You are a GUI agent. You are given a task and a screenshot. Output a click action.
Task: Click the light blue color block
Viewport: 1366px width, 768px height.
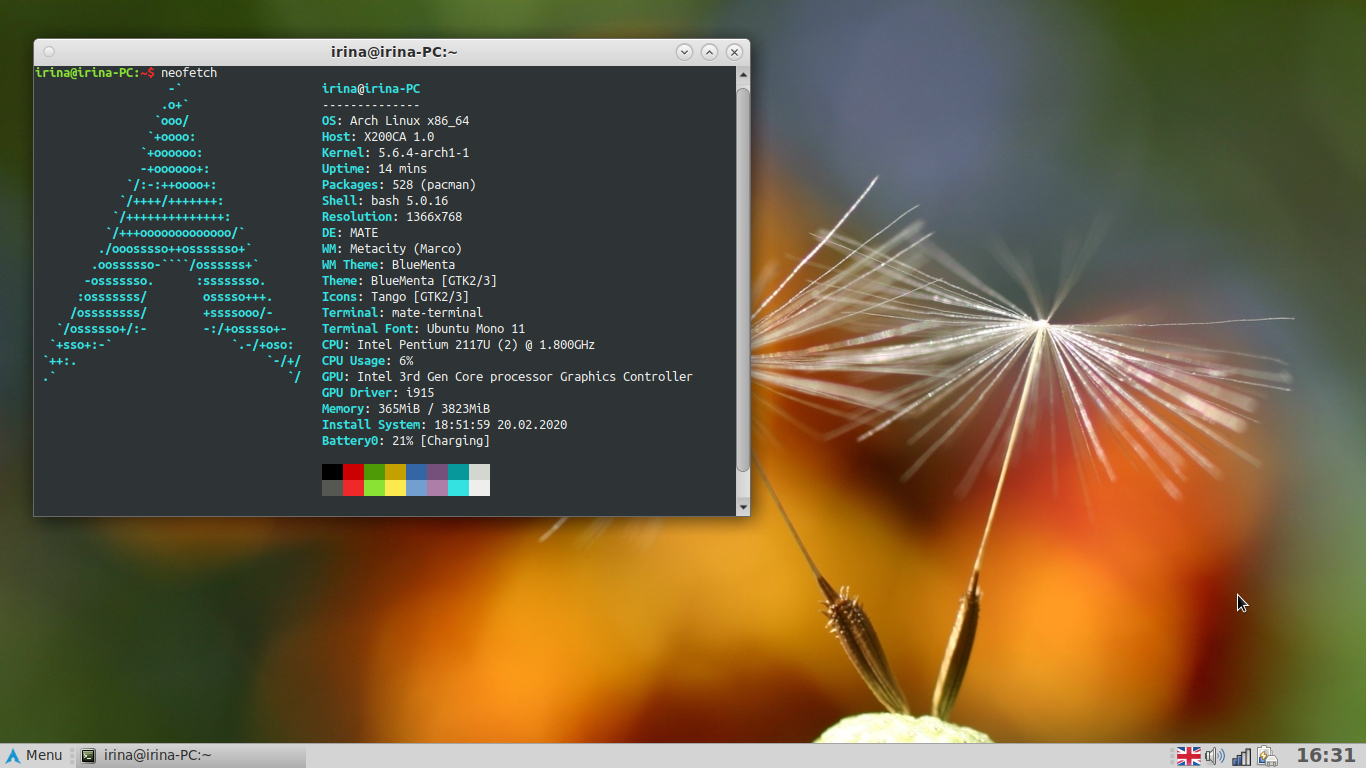point(416,488)
